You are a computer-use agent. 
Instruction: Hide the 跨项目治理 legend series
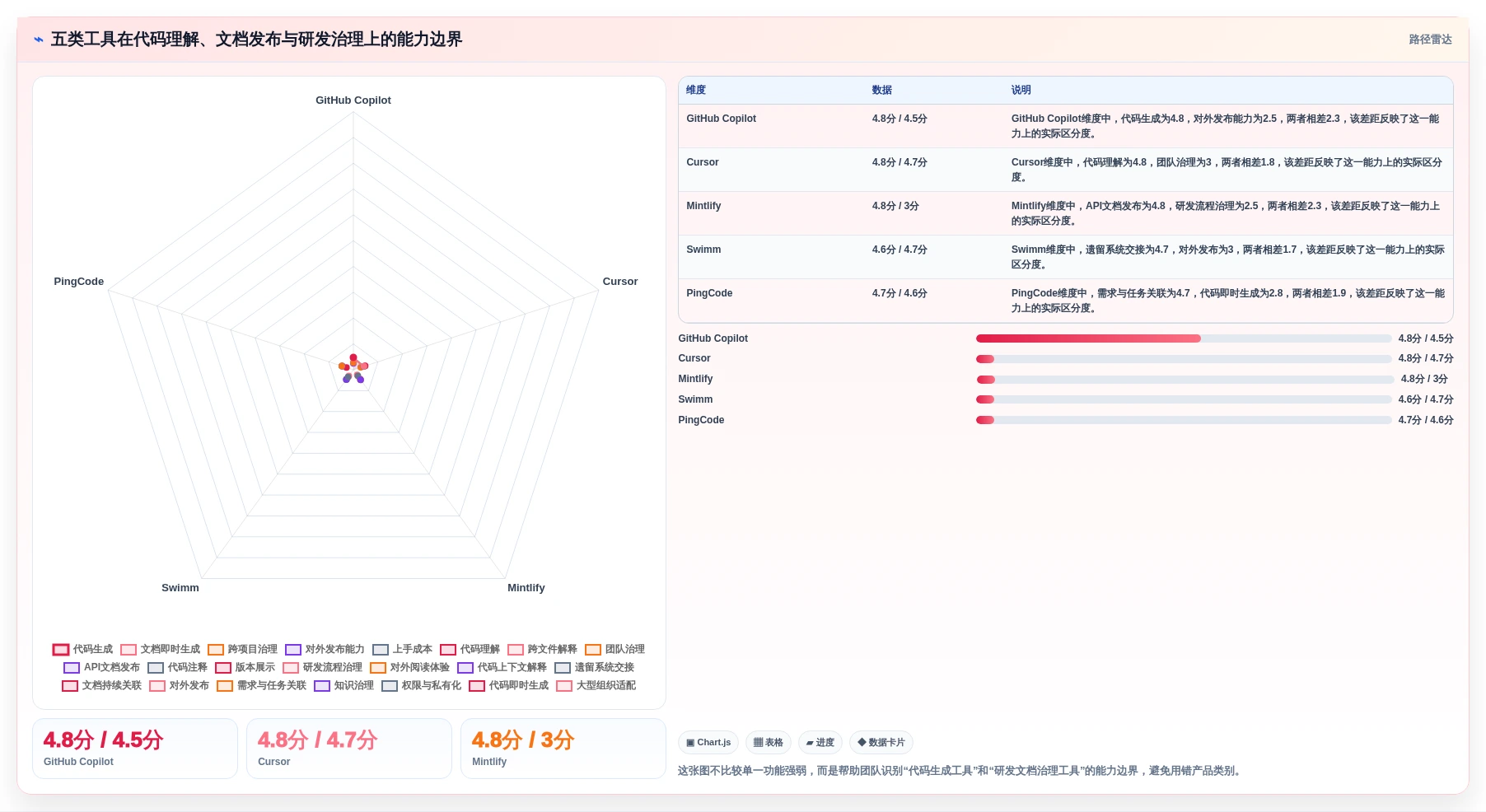[242, 649]
